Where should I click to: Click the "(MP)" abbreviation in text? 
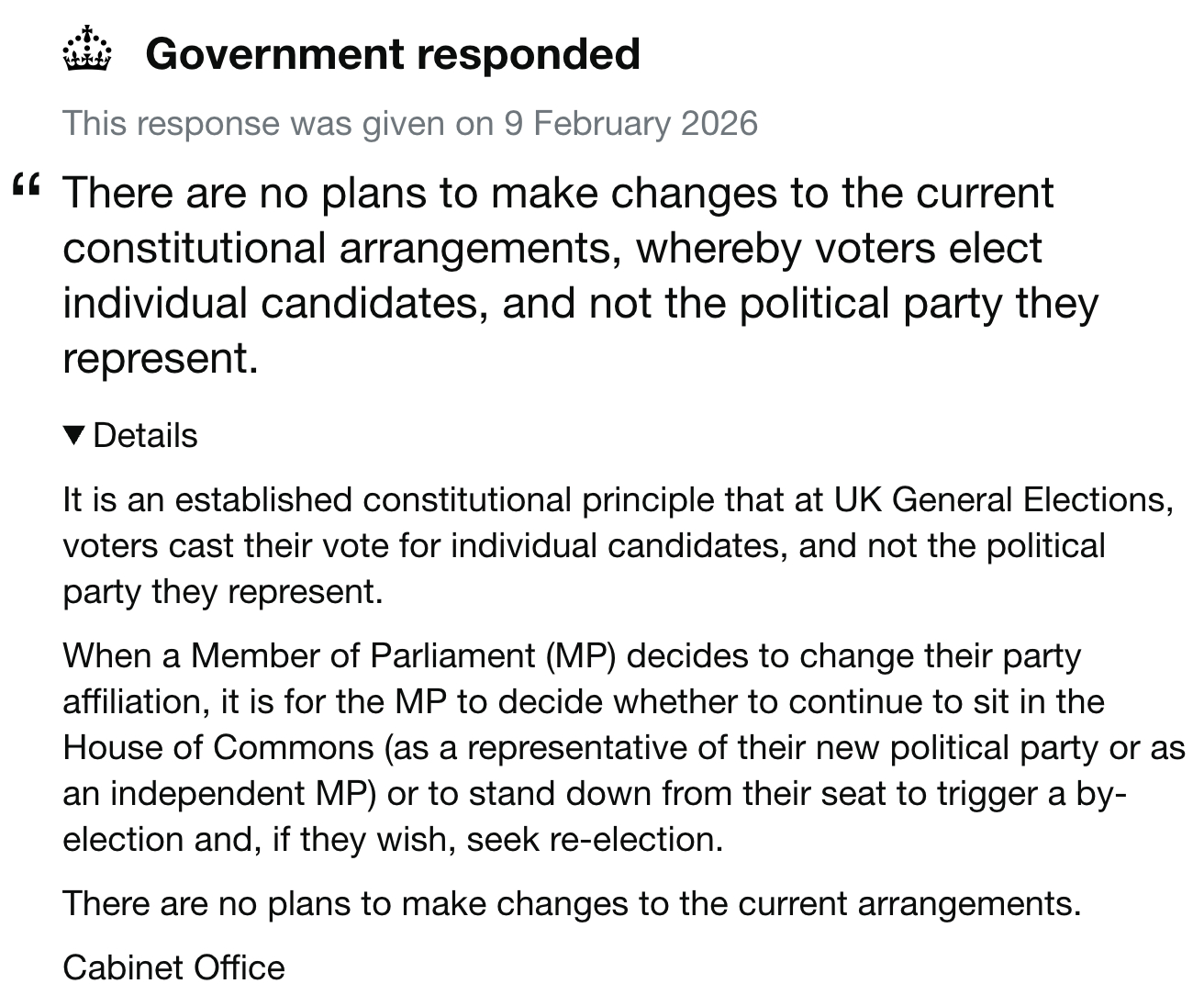(x=578, y=655)
